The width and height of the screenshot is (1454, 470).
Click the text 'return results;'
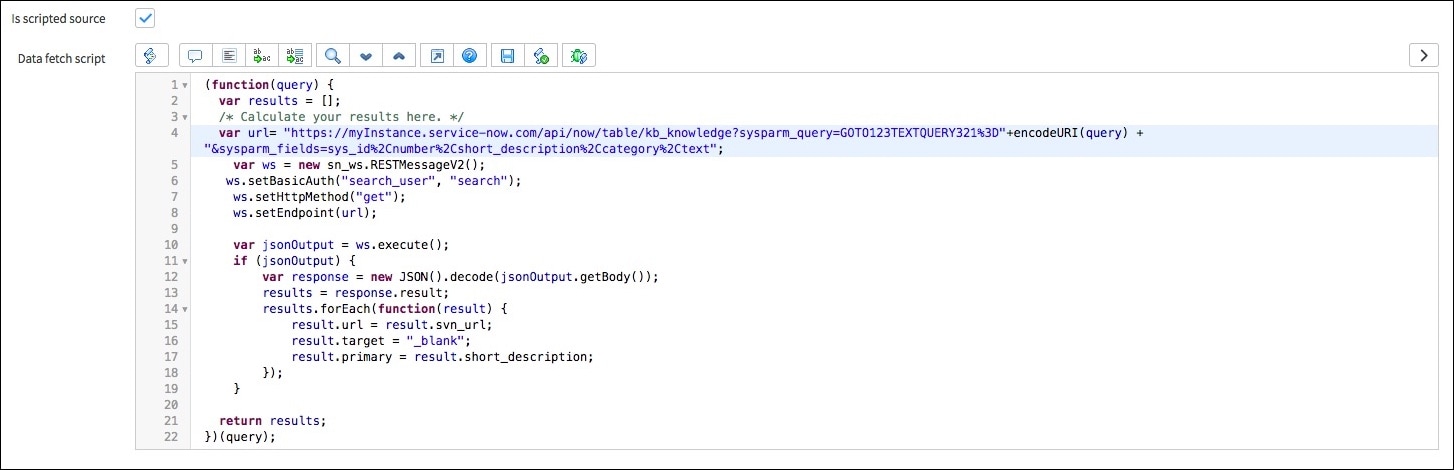(273, 420)
